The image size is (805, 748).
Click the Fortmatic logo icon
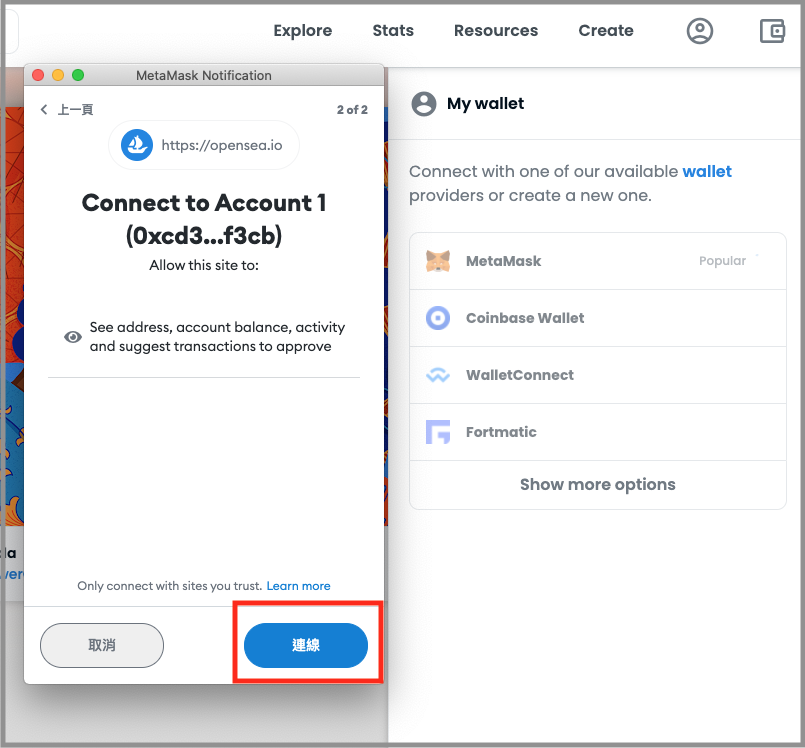point(438,432)
